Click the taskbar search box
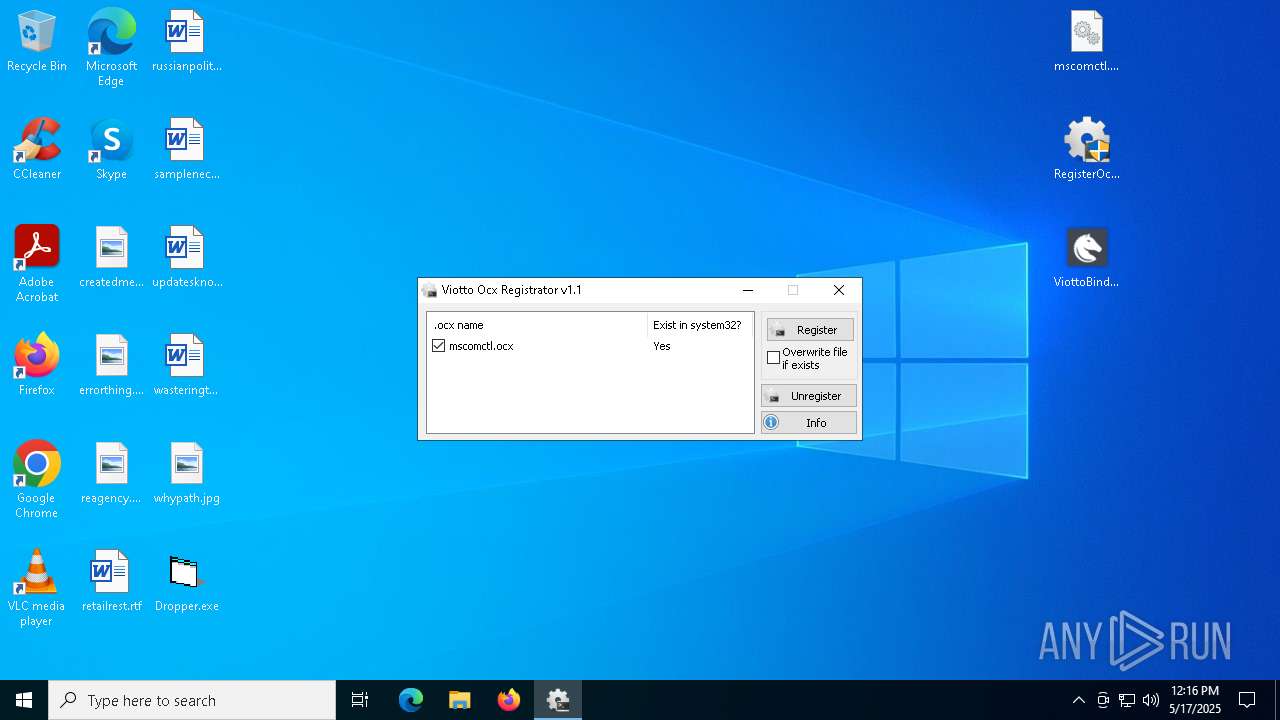Viewport: 1280px width, 720px height. tap(192, 700)
